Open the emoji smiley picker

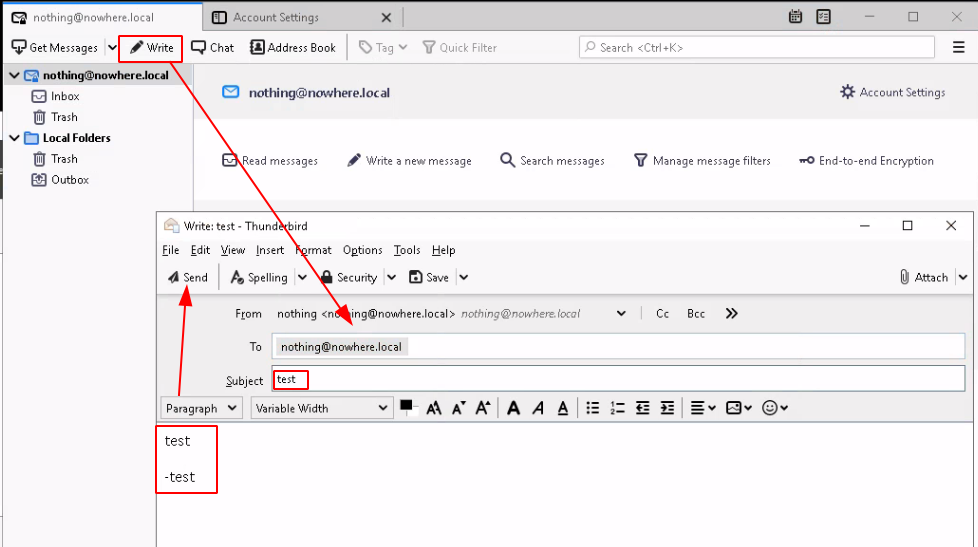(775, 408)
